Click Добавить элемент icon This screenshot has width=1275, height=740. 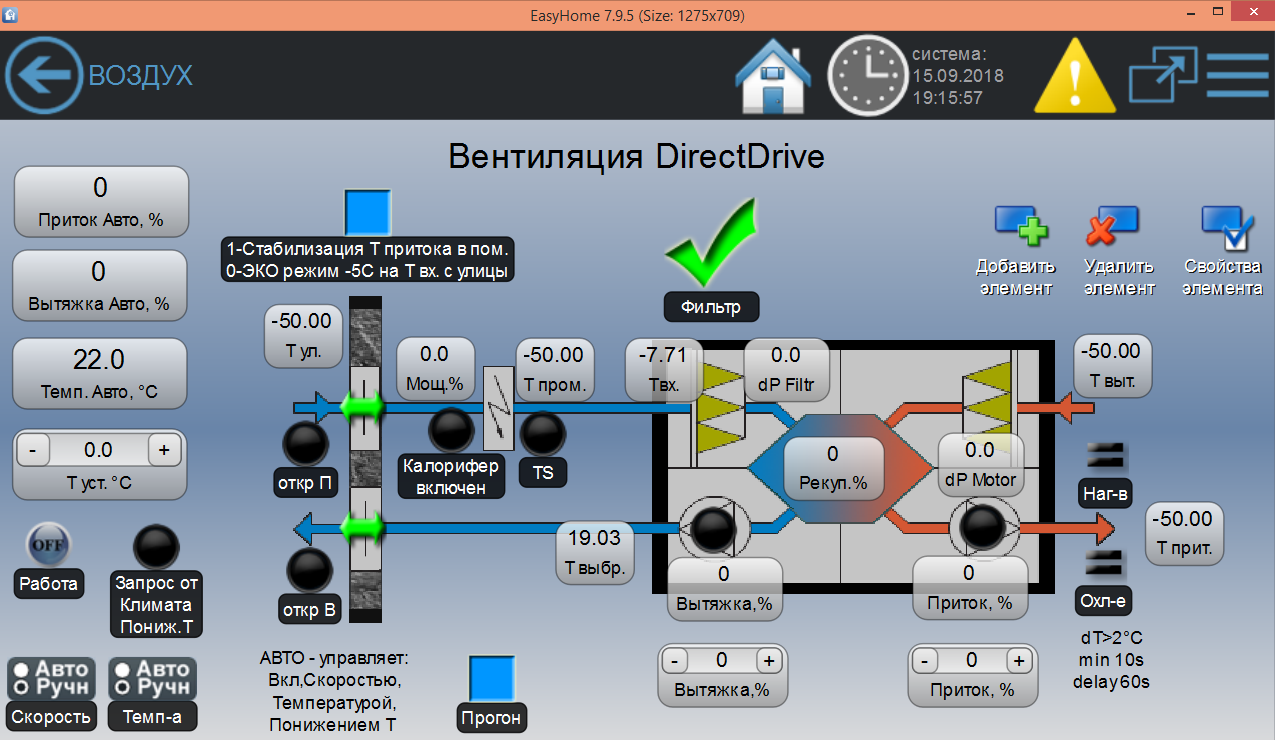[1021, 224]
